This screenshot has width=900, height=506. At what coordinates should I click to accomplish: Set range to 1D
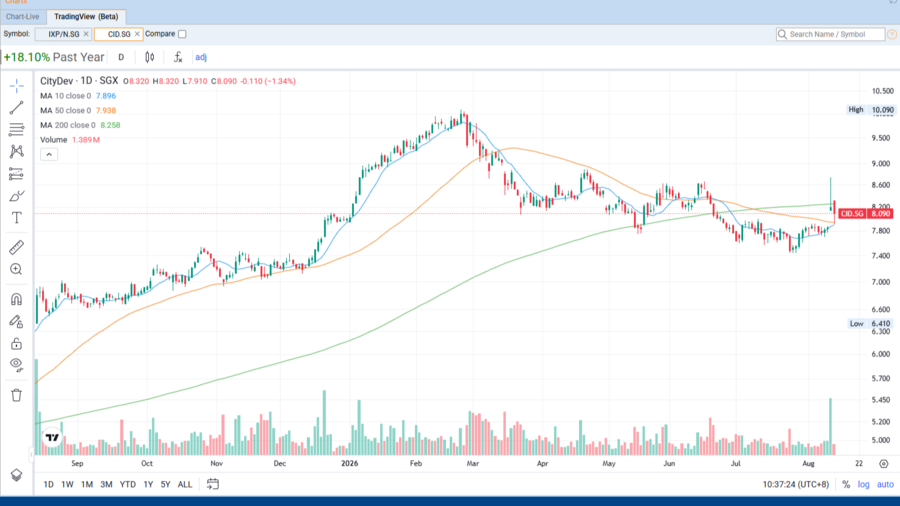point(49,484)
